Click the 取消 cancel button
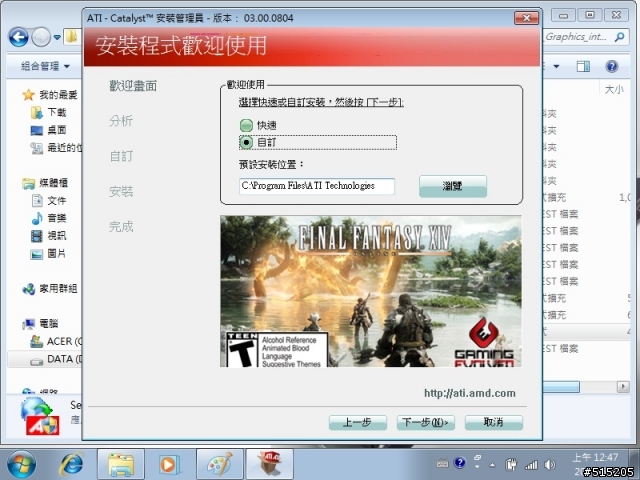Screen dimensions: 640x480 [493, 422]
